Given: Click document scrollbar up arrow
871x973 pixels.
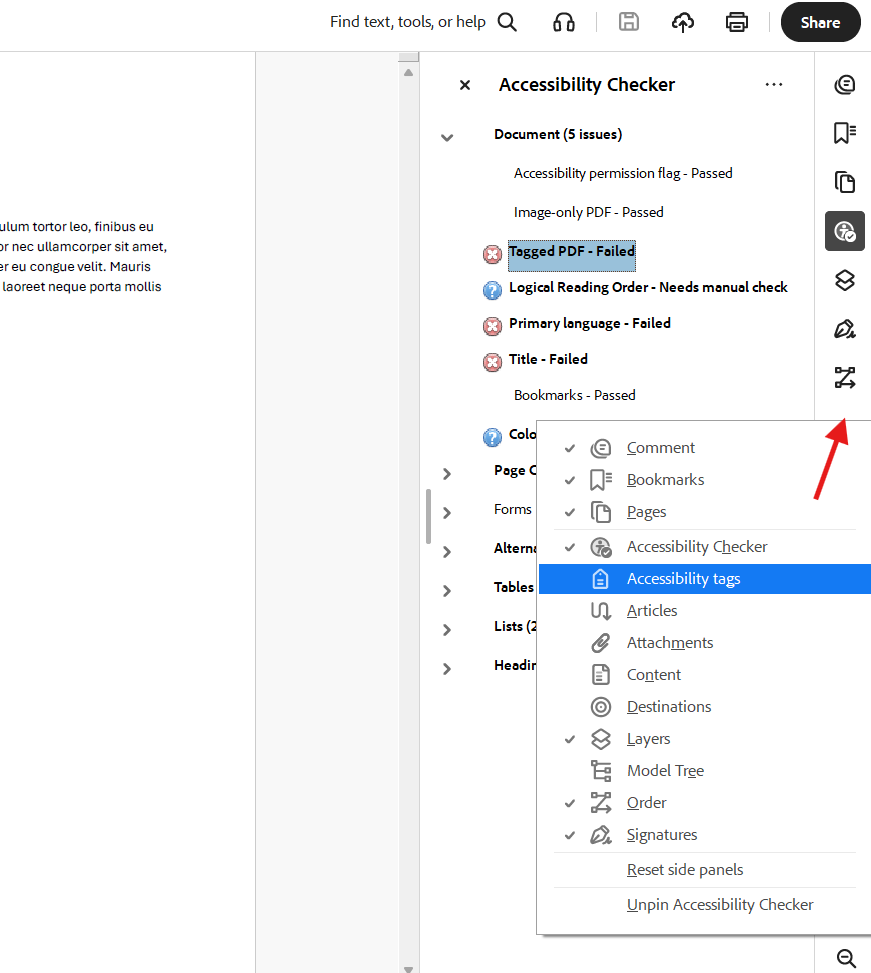Looking at the screenshot, I should 408,73.
